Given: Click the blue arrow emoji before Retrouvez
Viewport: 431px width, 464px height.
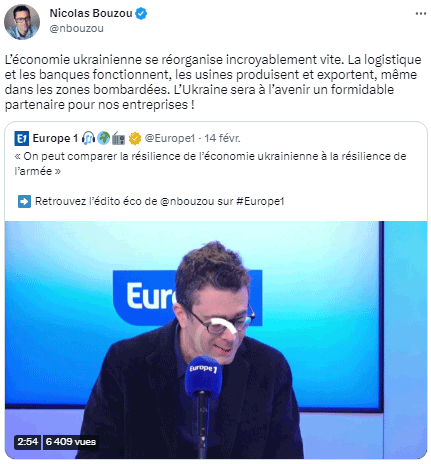Looking at the screenshot, I should (24, 202).
